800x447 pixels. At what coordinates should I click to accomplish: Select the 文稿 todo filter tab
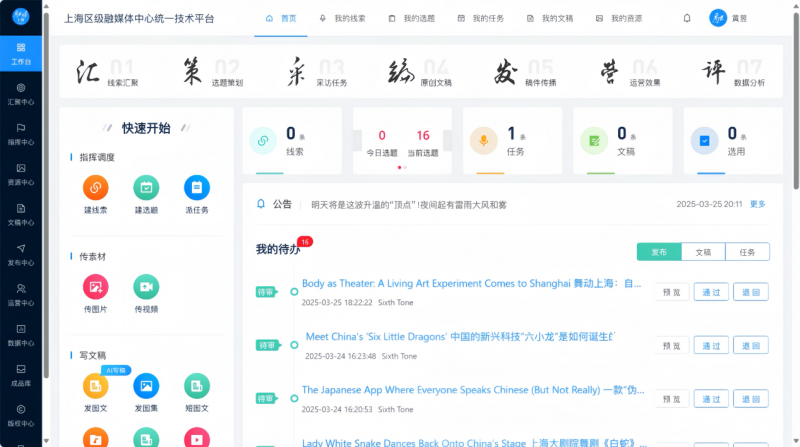point(703,252)
